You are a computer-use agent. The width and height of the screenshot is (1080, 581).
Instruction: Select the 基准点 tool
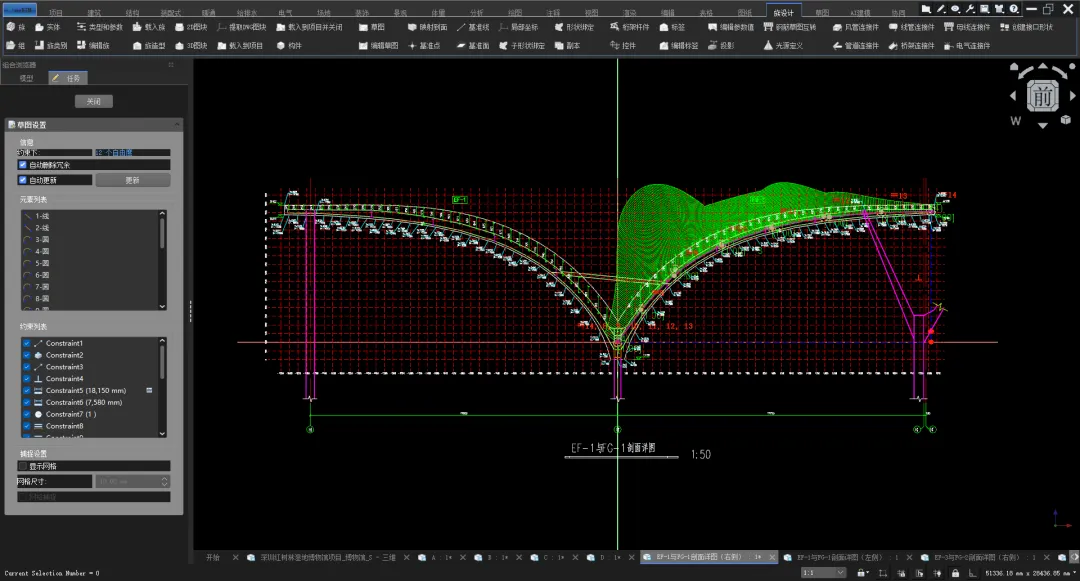pyautogui.click(x=424, y=45)
